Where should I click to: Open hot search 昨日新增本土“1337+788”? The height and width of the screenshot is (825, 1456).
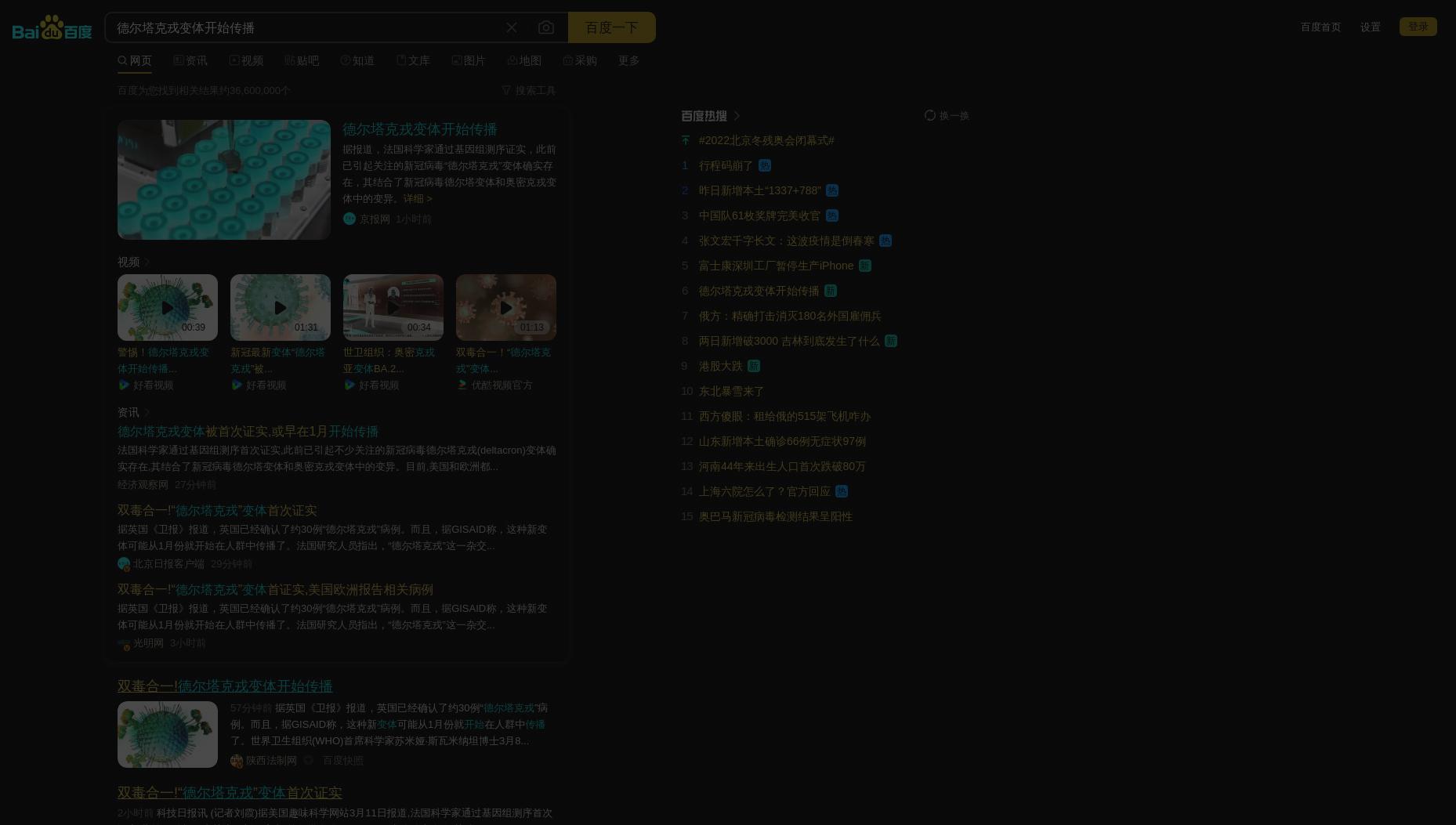point(760,190)
